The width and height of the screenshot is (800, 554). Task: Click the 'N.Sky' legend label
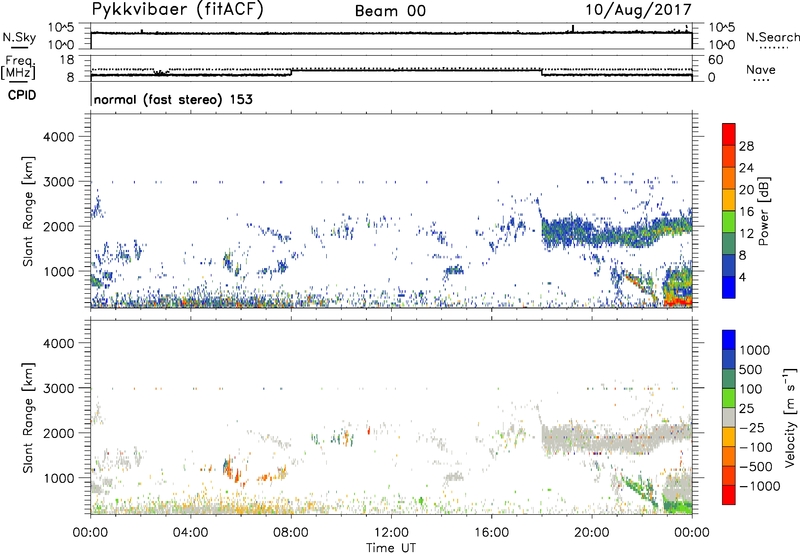[19, 37]
